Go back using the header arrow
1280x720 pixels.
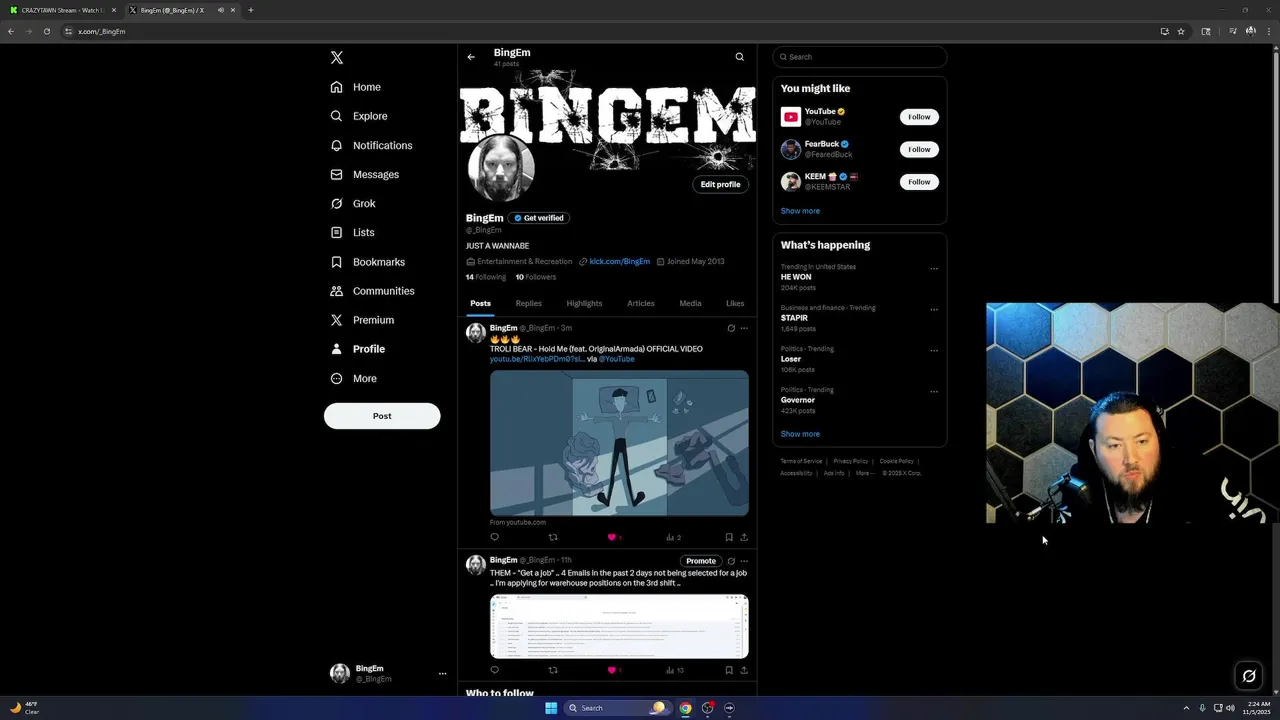pyautogui.click(x=471, y=57)
